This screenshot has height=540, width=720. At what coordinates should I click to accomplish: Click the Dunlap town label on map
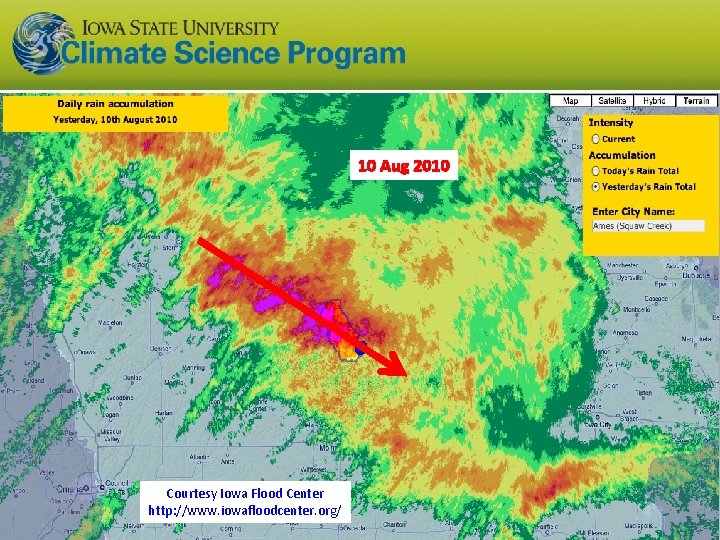[132, 377]
